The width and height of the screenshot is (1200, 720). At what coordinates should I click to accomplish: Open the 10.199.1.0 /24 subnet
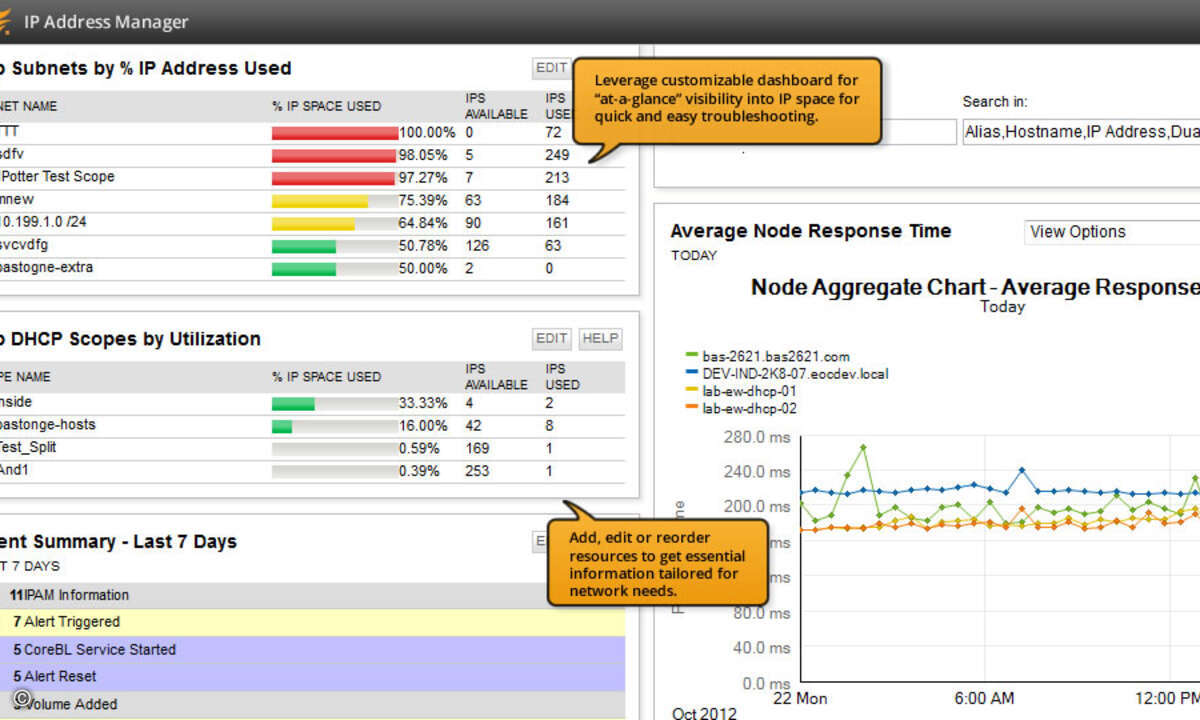pos(43,222)
